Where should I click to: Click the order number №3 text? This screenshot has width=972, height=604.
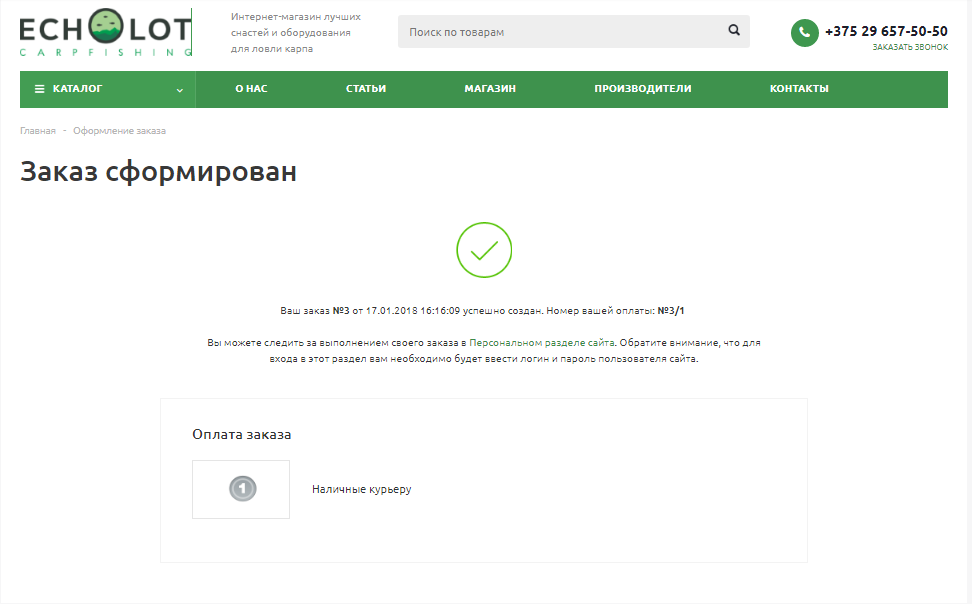[341, 311]
